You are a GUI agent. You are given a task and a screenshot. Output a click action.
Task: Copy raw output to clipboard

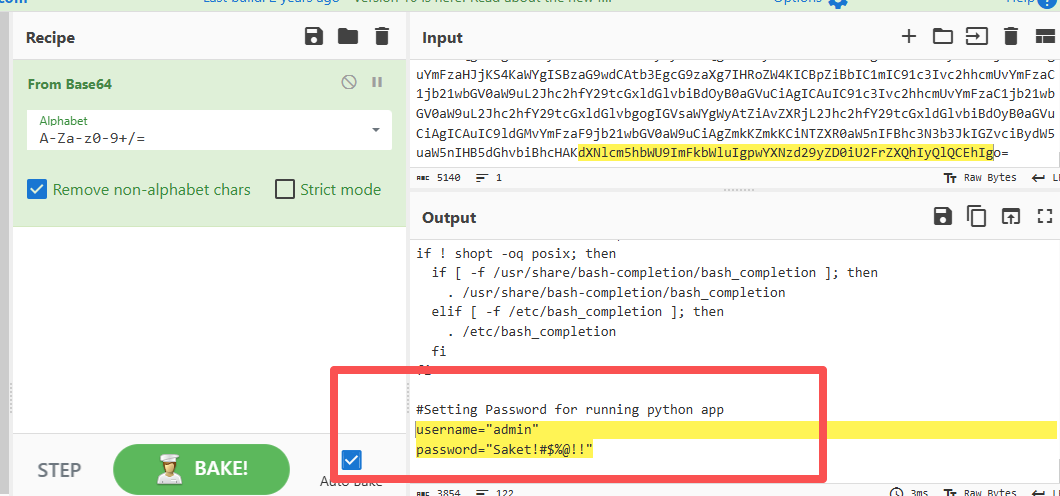coord(976,216)
